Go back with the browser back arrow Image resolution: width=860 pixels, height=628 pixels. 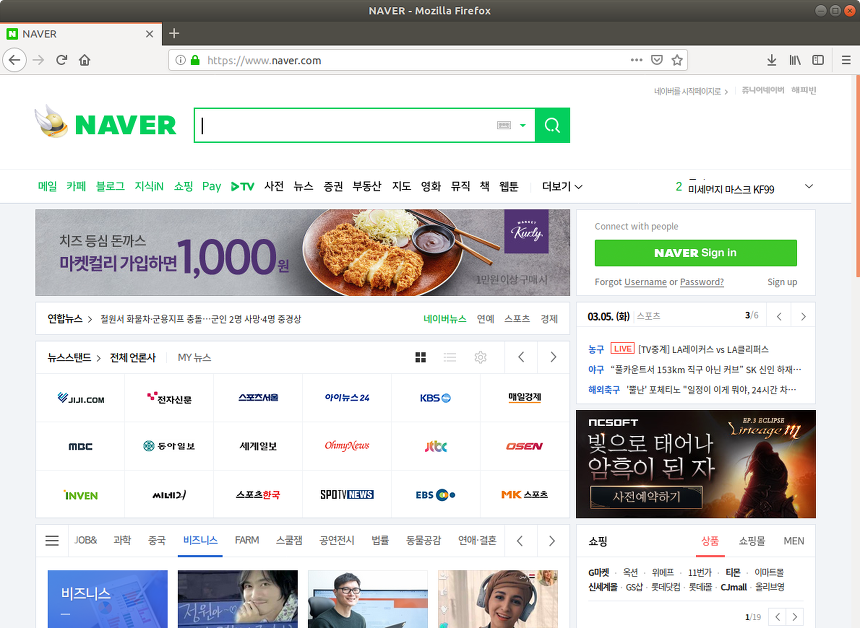pos(15,60)
